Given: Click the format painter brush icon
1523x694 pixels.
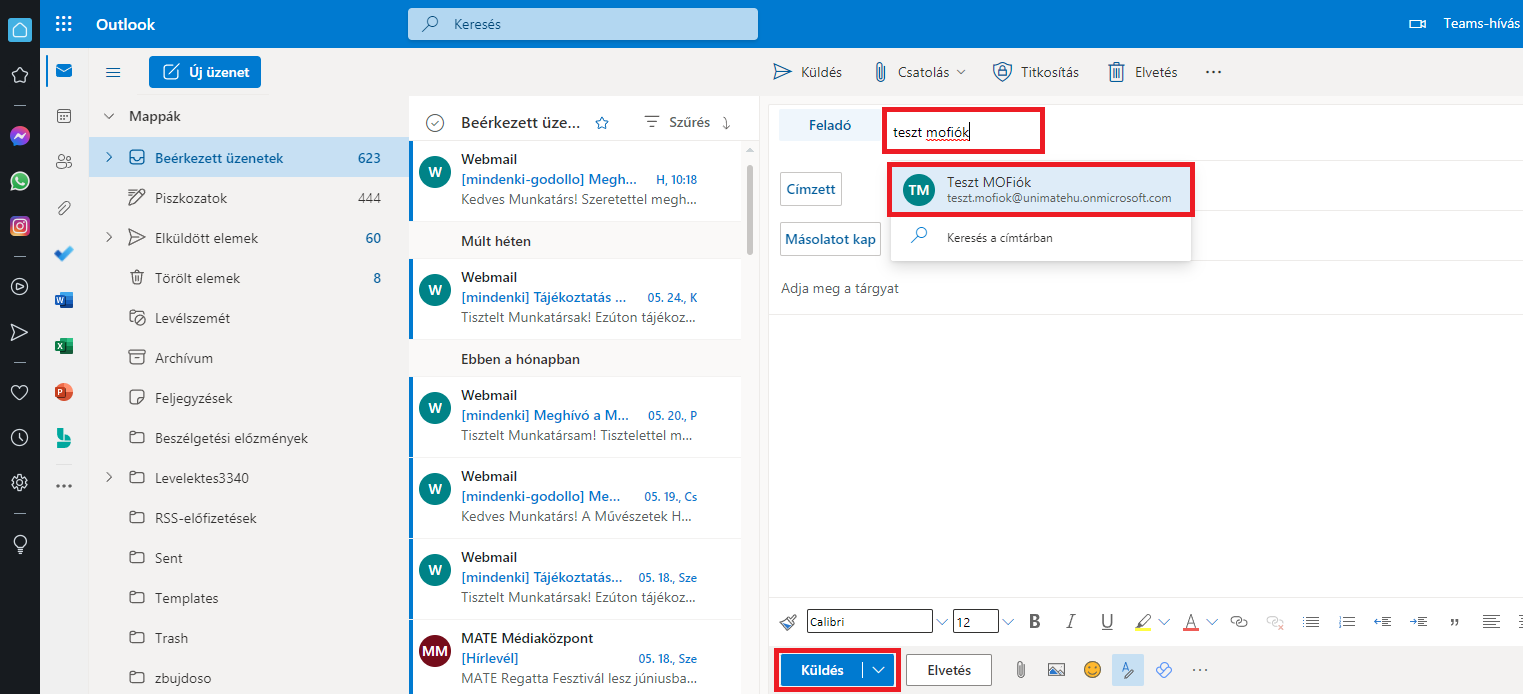Looking at the screenshot, I should point(789,621).
